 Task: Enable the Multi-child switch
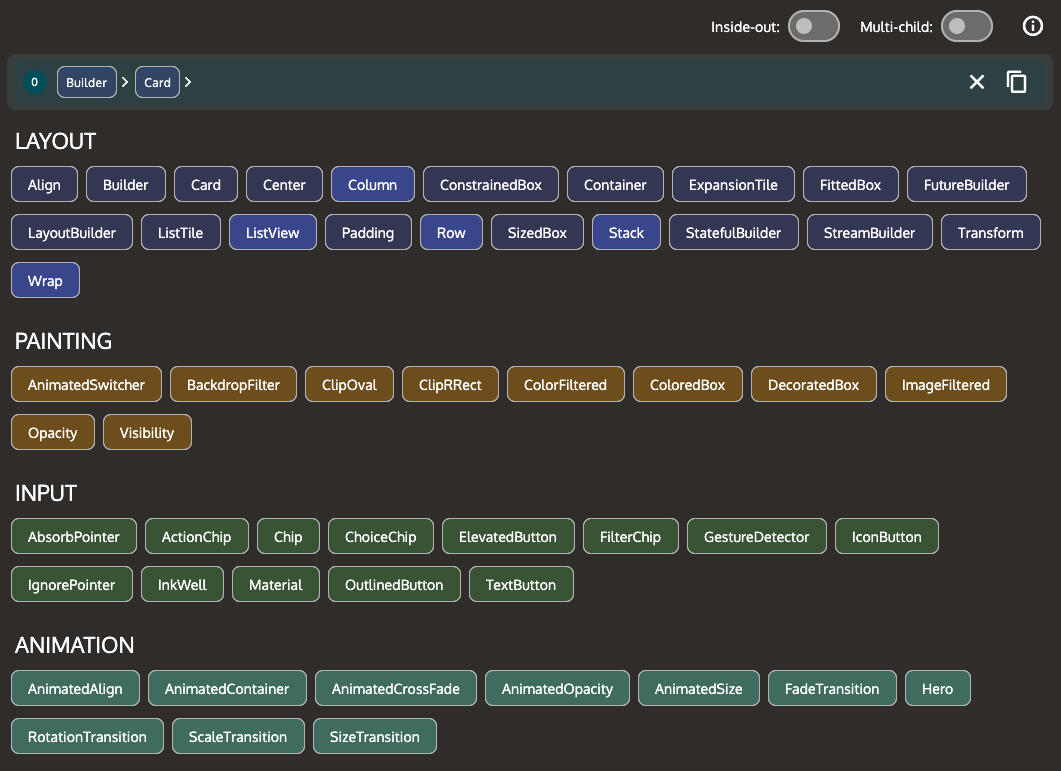[967, 27]
